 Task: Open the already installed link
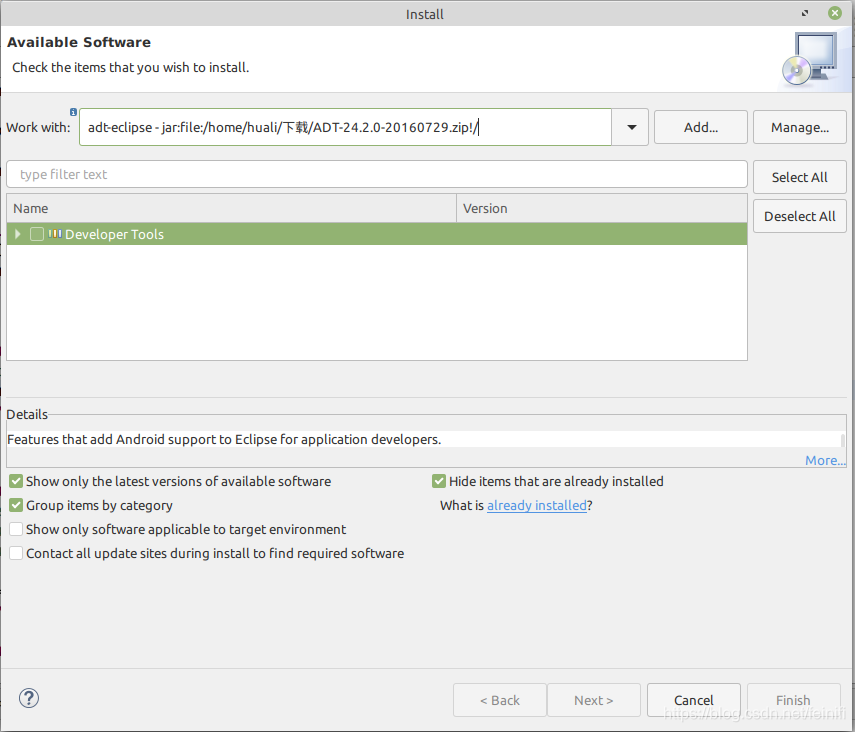click(x=537, y=506)
